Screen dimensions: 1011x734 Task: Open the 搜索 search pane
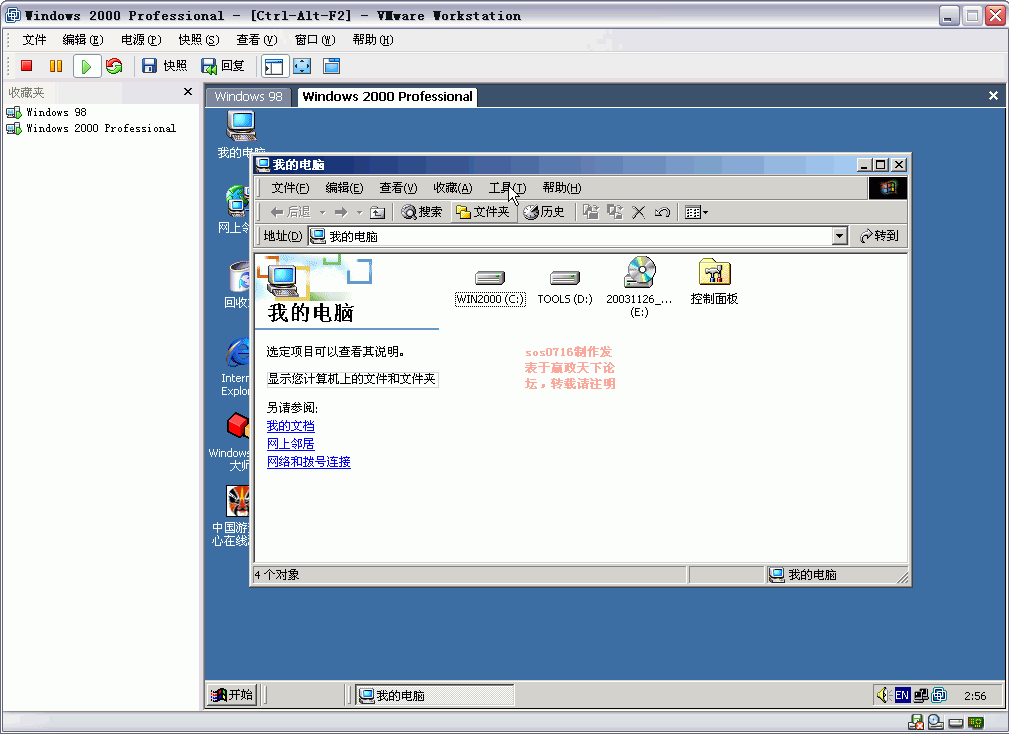422,212
